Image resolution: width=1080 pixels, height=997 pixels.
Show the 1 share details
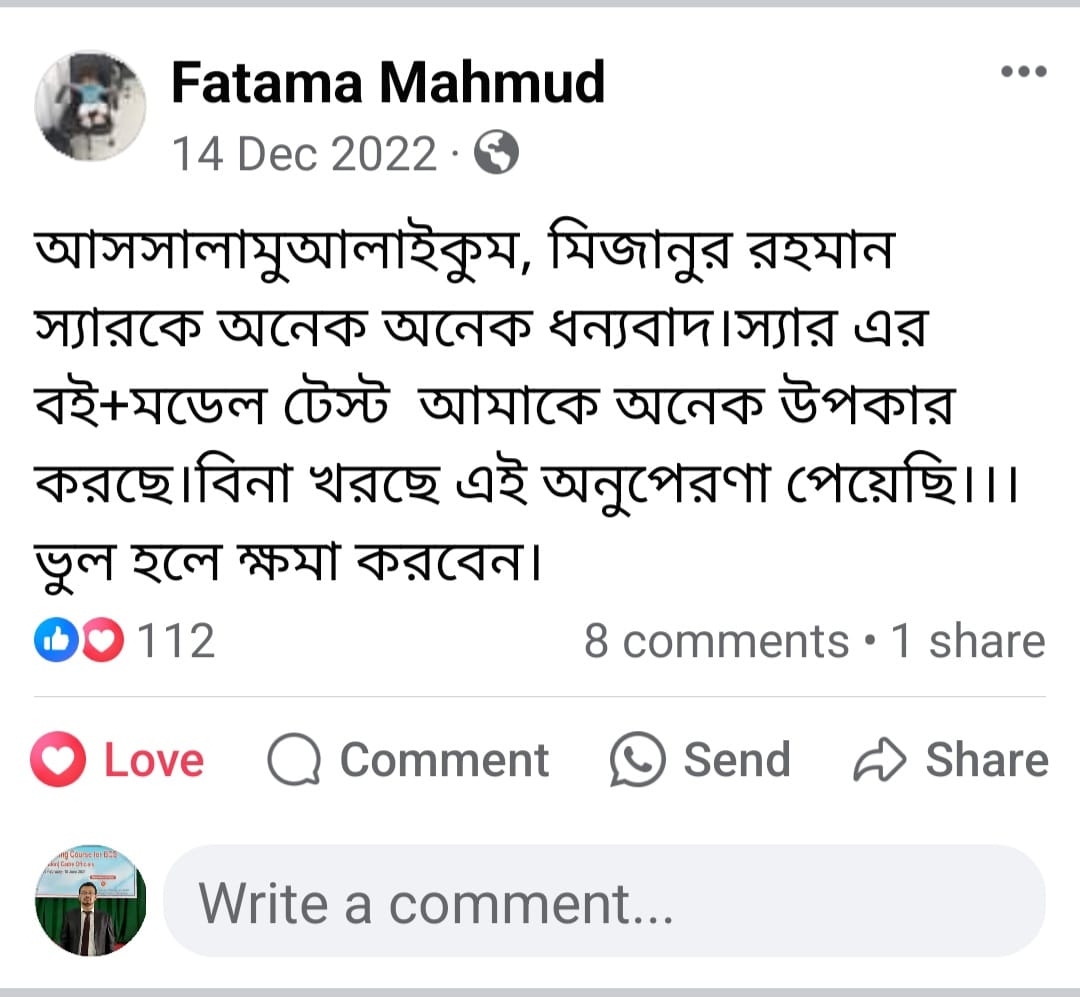[x=967, y=641]
